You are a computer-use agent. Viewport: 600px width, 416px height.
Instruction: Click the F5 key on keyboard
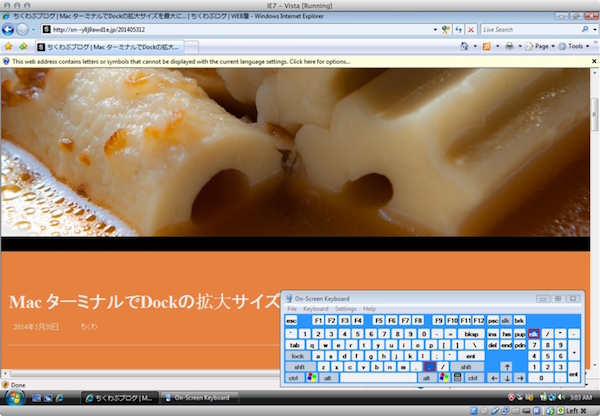tap(378, 320)
